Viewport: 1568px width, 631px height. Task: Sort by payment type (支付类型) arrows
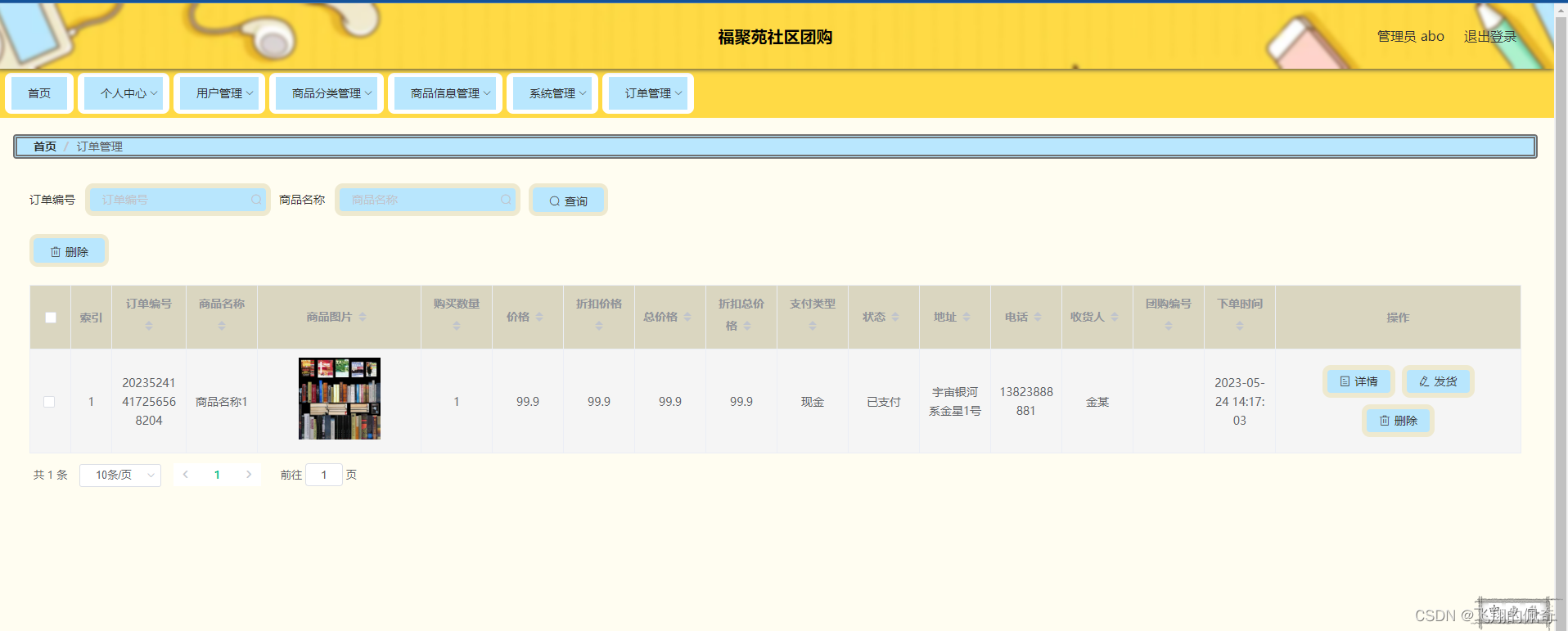[x=813, y=326]
